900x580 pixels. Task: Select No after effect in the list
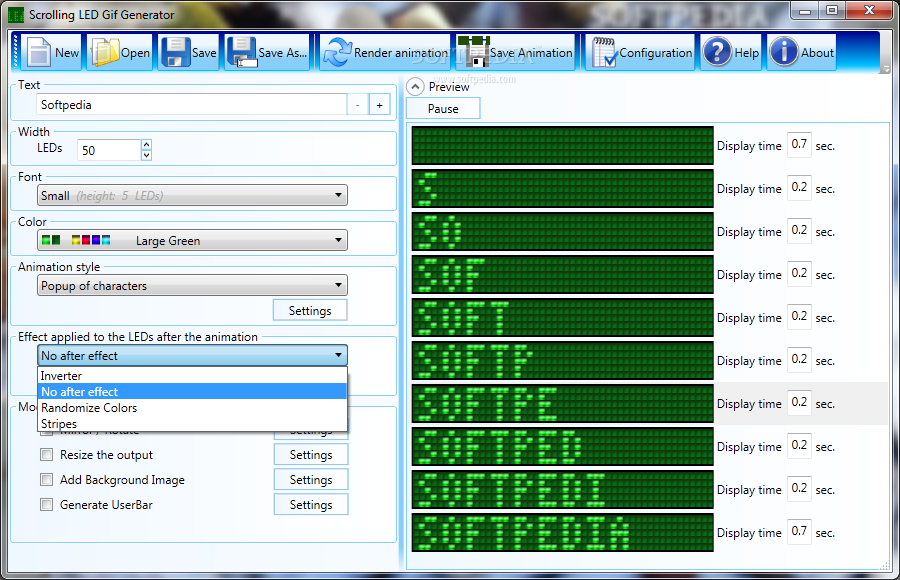point(192,392)
